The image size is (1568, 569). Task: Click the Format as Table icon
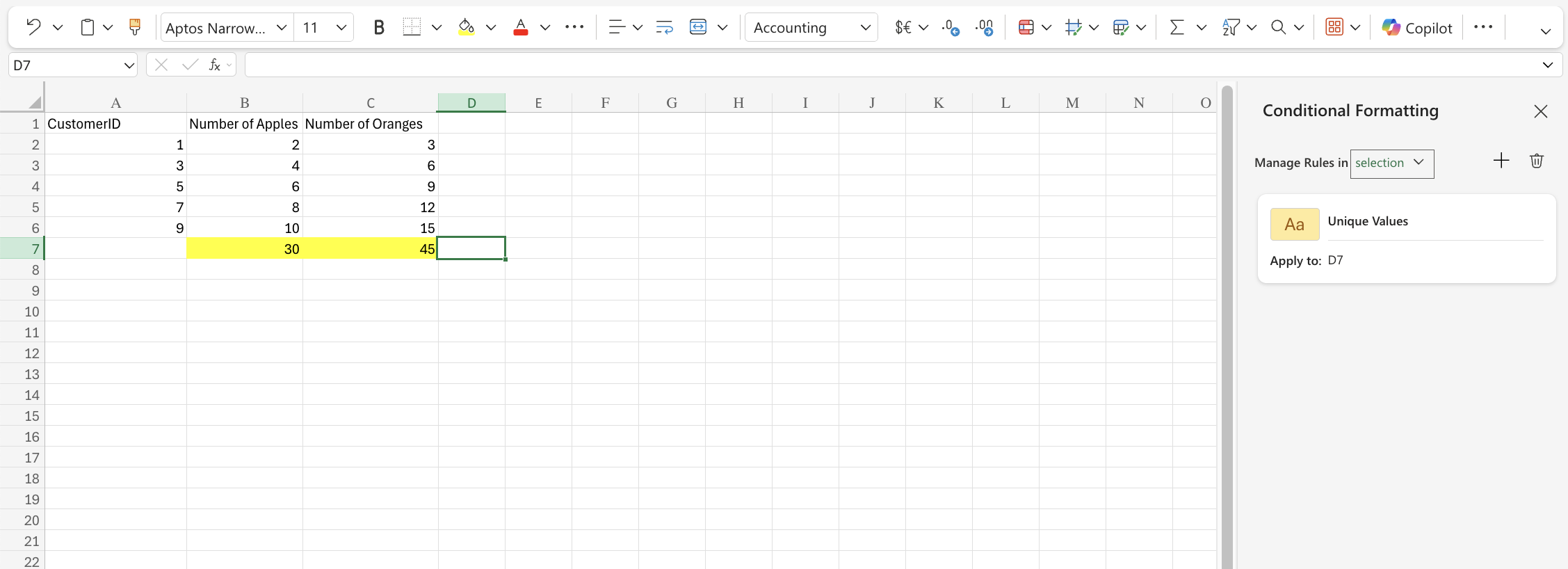[x=1120, y=27]
